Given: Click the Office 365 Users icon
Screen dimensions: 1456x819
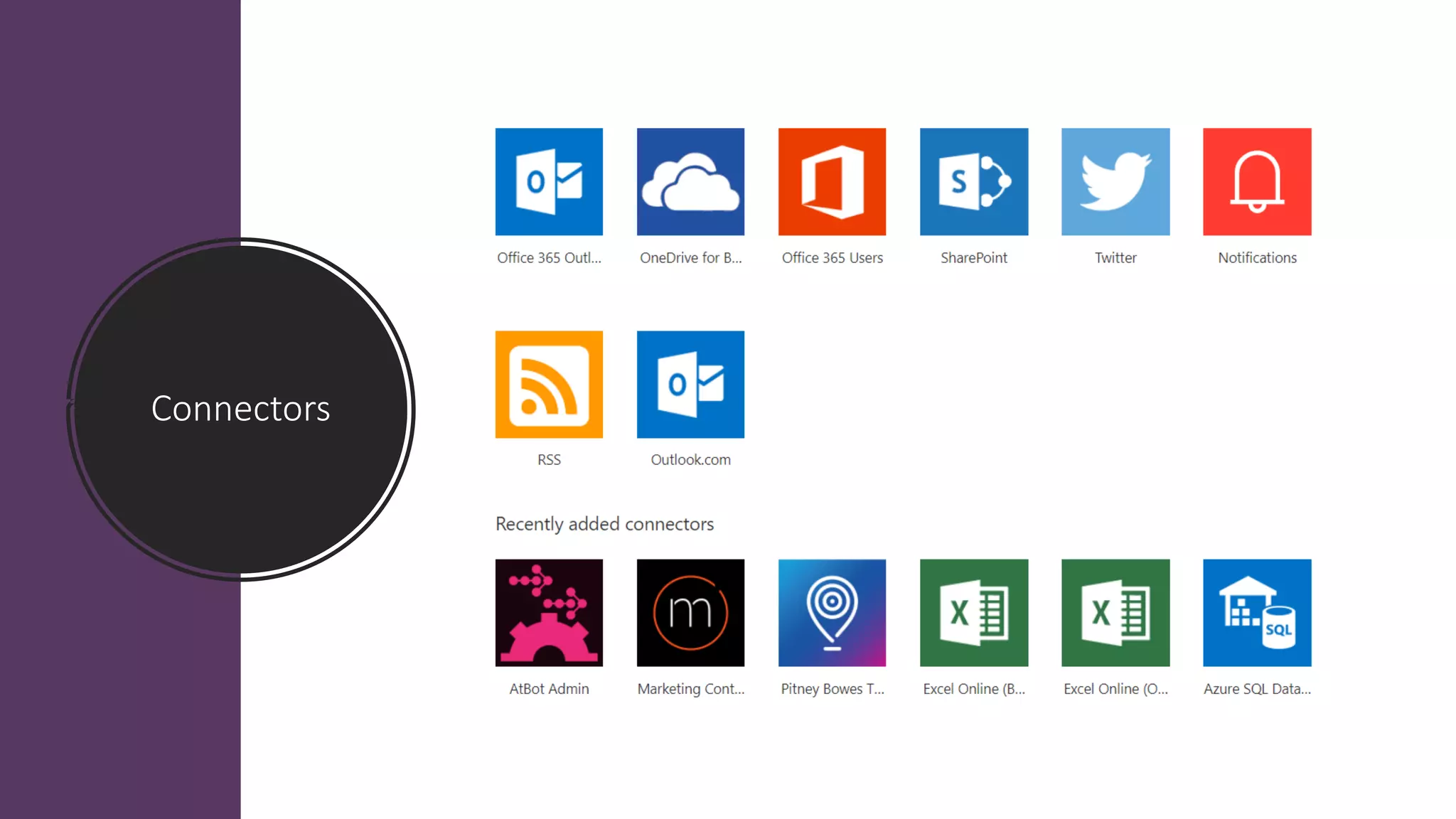Looking at the screenshot, I should pyautogui.click(x=832, y=181).
